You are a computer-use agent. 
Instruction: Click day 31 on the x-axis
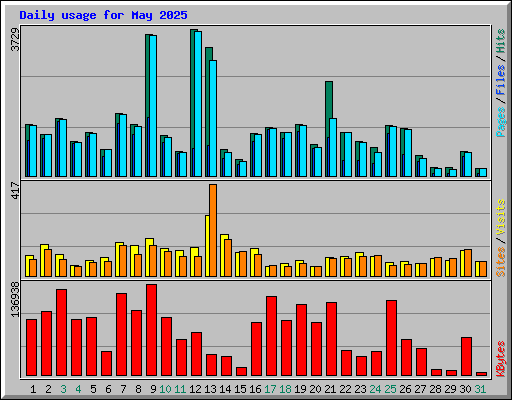(480, 389)
